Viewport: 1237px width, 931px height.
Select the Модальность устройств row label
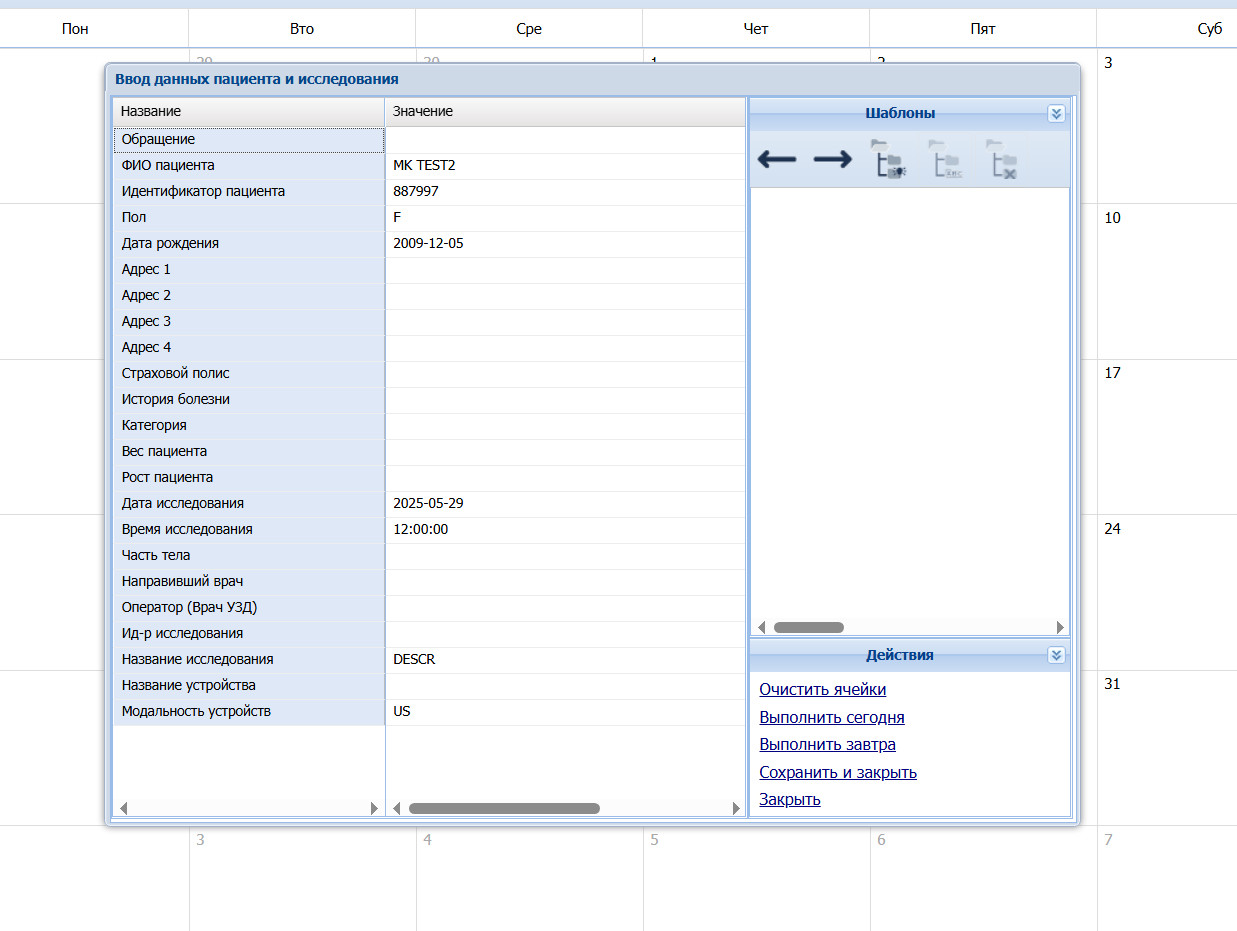coord(249,712)
